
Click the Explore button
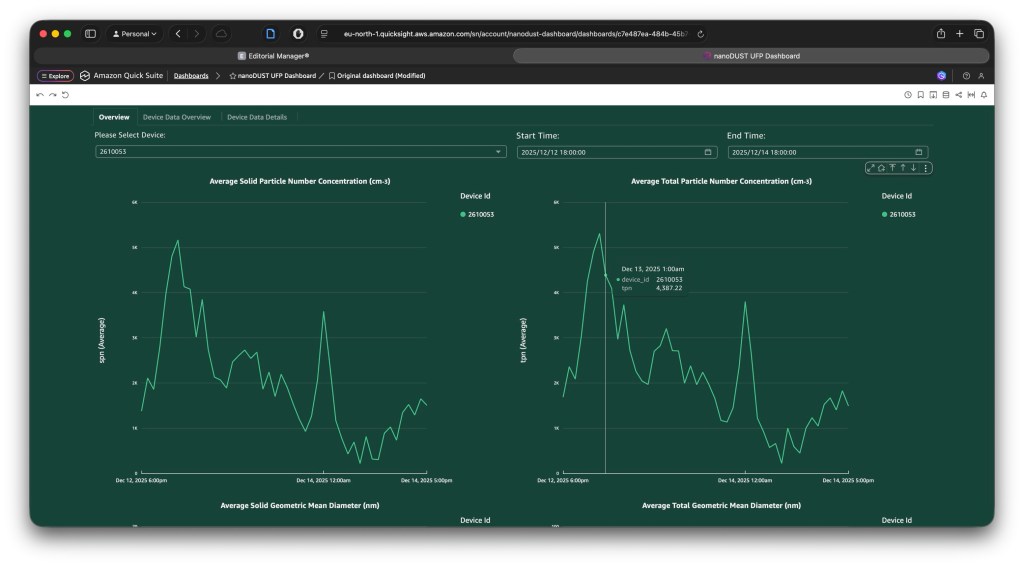[55, 76]
